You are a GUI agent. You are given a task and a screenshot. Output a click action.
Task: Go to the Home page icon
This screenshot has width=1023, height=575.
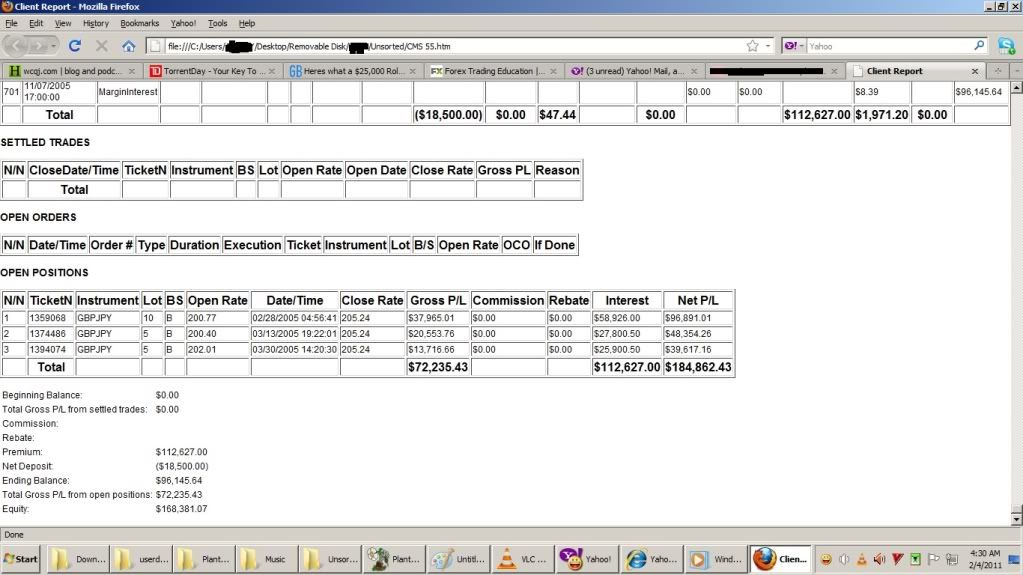128,46
